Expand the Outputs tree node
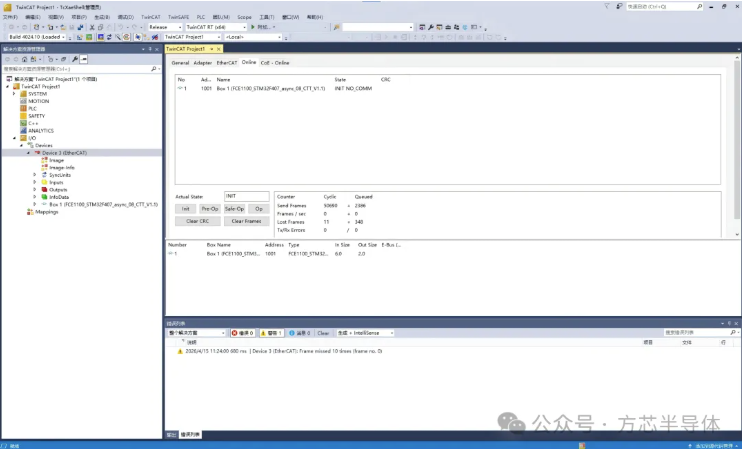The height and width of the screenshot is (449, 742). point(35,190)
